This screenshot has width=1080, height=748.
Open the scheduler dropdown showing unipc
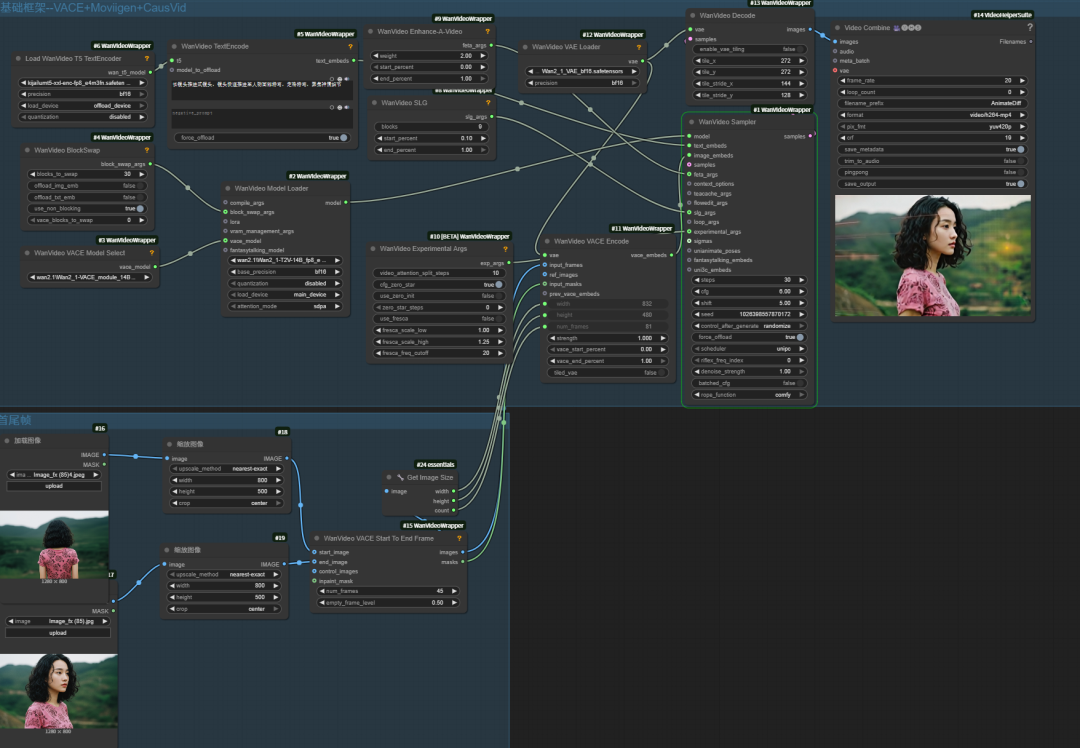click(749, 349)
